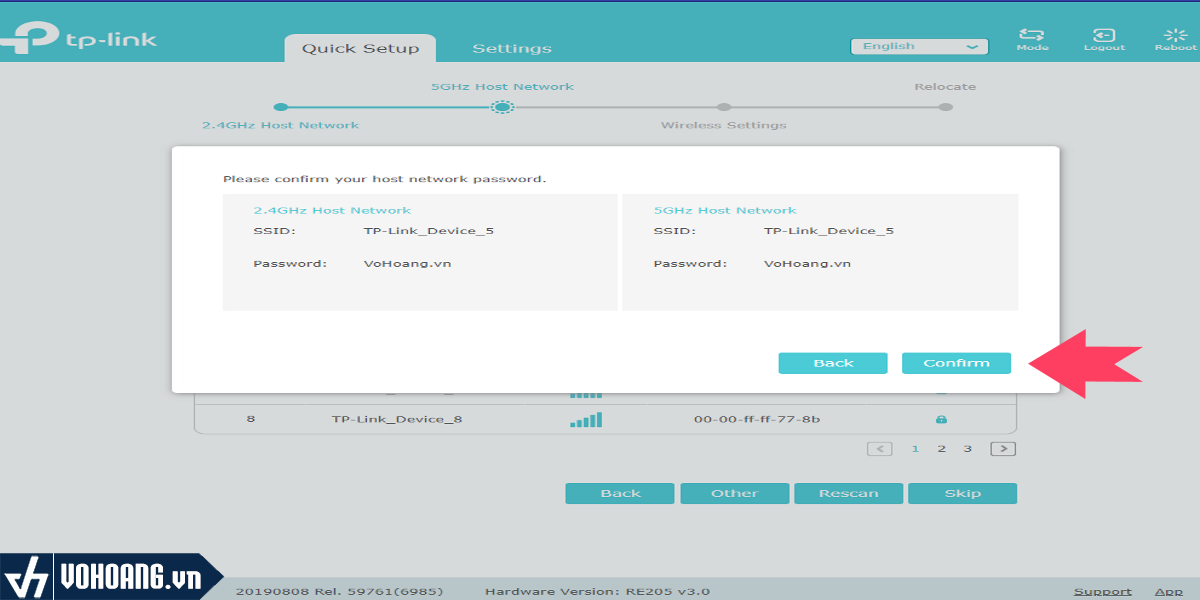Viewport: 1200px width, 600px height.
Task: Switch to the Settings tab
Action: (x=512, y=48)
